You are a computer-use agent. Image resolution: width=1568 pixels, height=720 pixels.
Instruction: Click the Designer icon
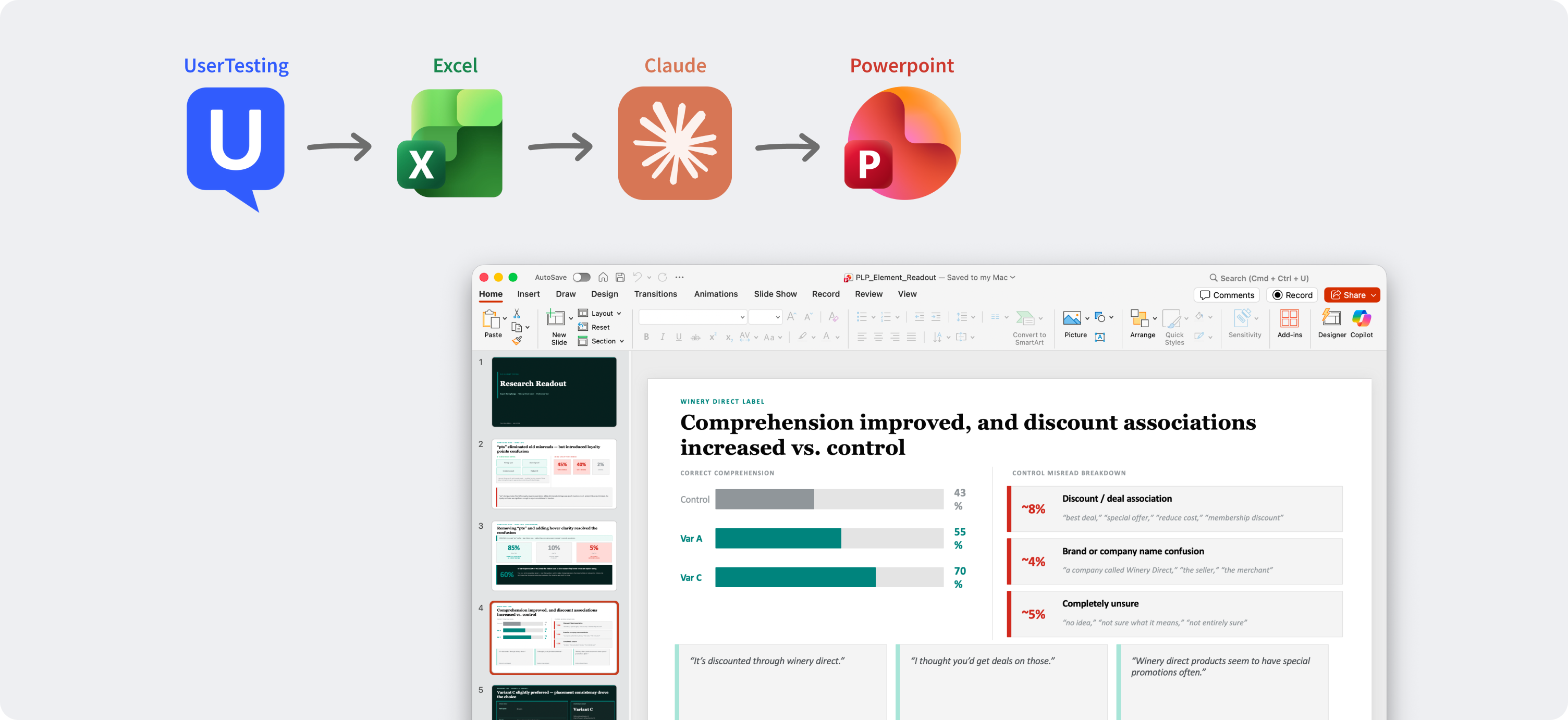coord(1331,317)
